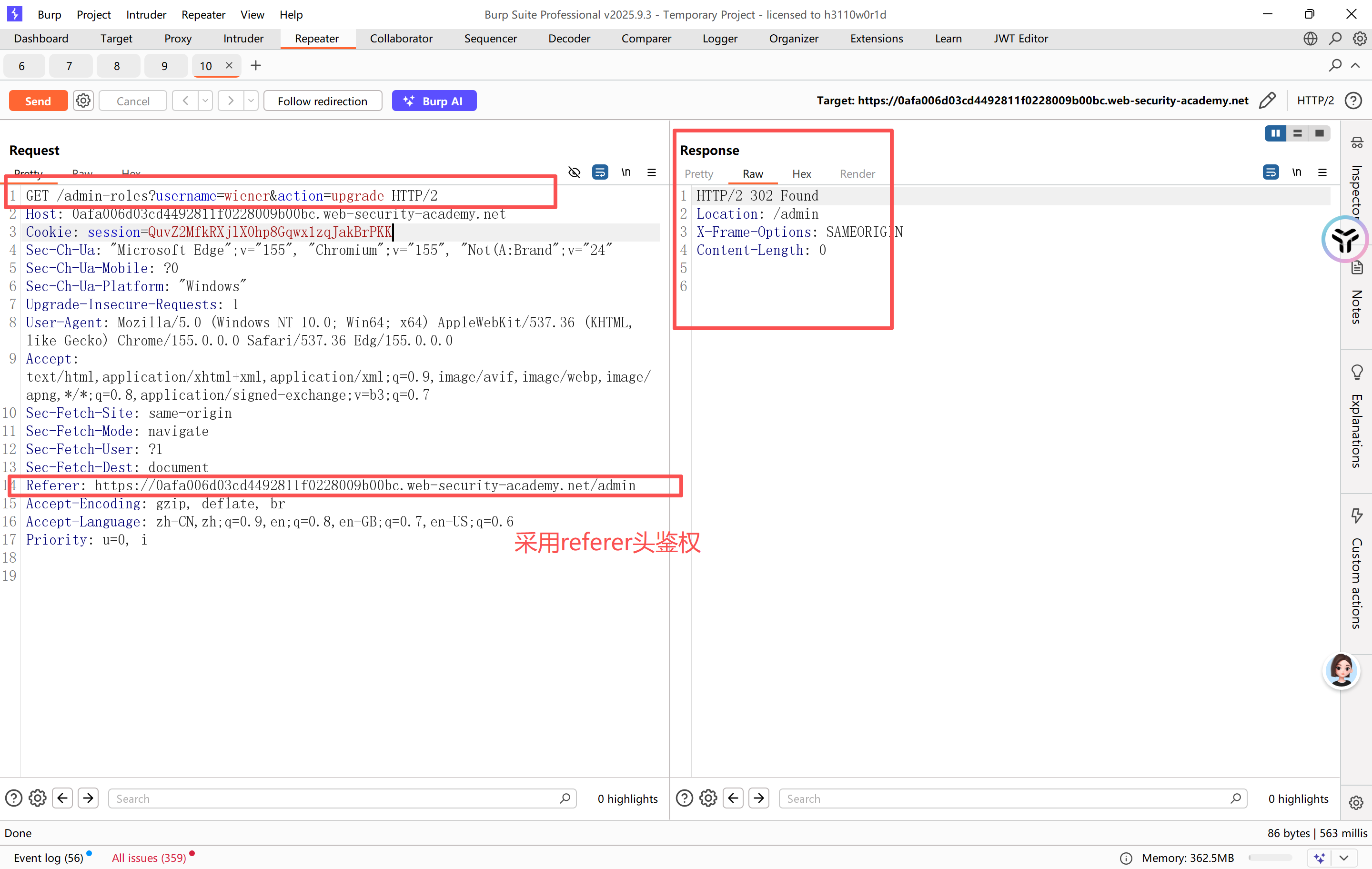
Task: Expand the previous-request history dropdown
Action: tap(205, 101)
